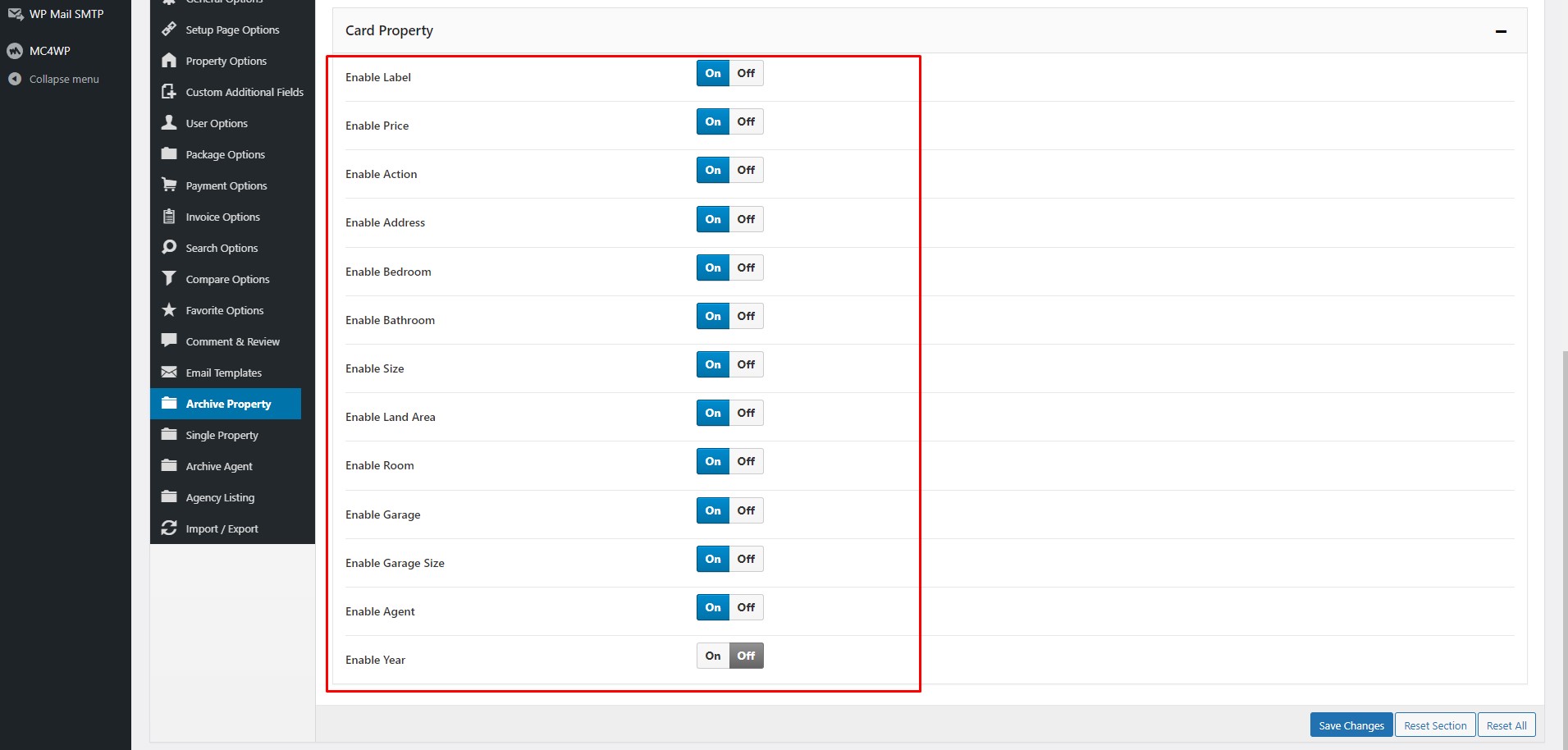Screen dimensions: 1568x750
Task: Click the page vertical scrollbar
Action: tap(1565, 550)
